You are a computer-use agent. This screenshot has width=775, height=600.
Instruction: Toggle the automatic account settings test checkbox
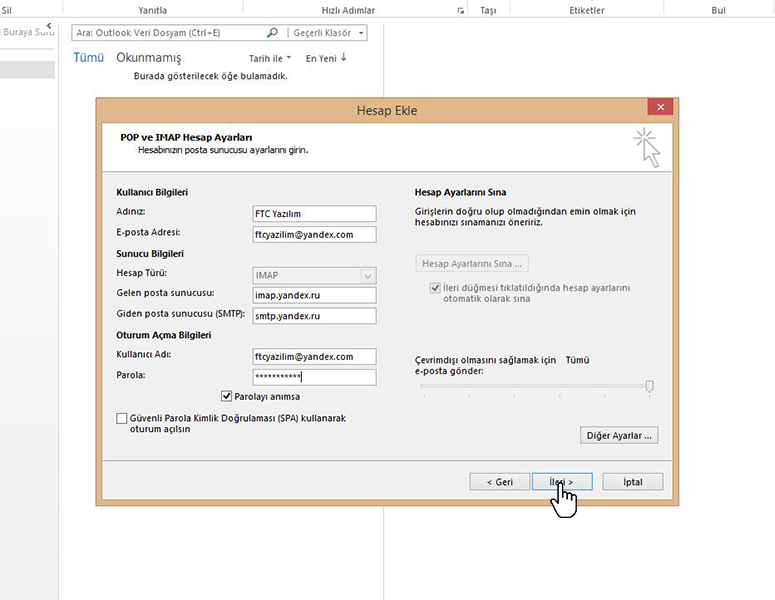pos(435,288)
